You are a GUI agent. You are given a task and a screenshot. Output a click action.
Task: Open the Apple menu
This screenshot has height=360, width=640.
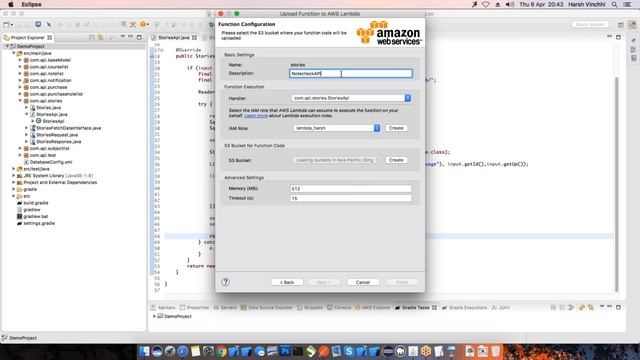[x=11, y=4]
